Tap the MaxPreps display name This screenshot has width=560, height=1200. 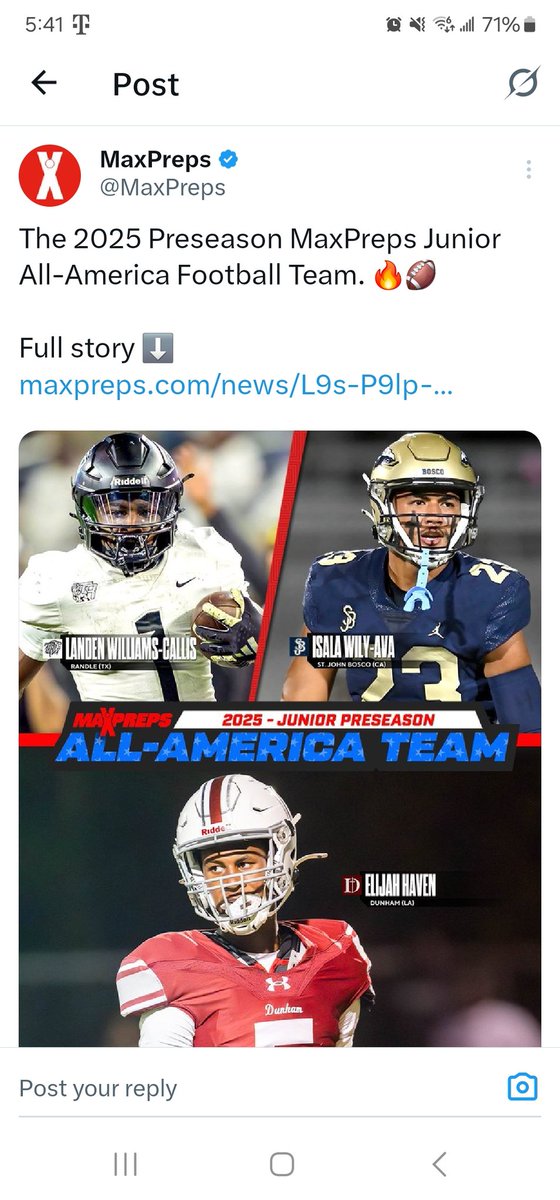click(x=155, y=159)
